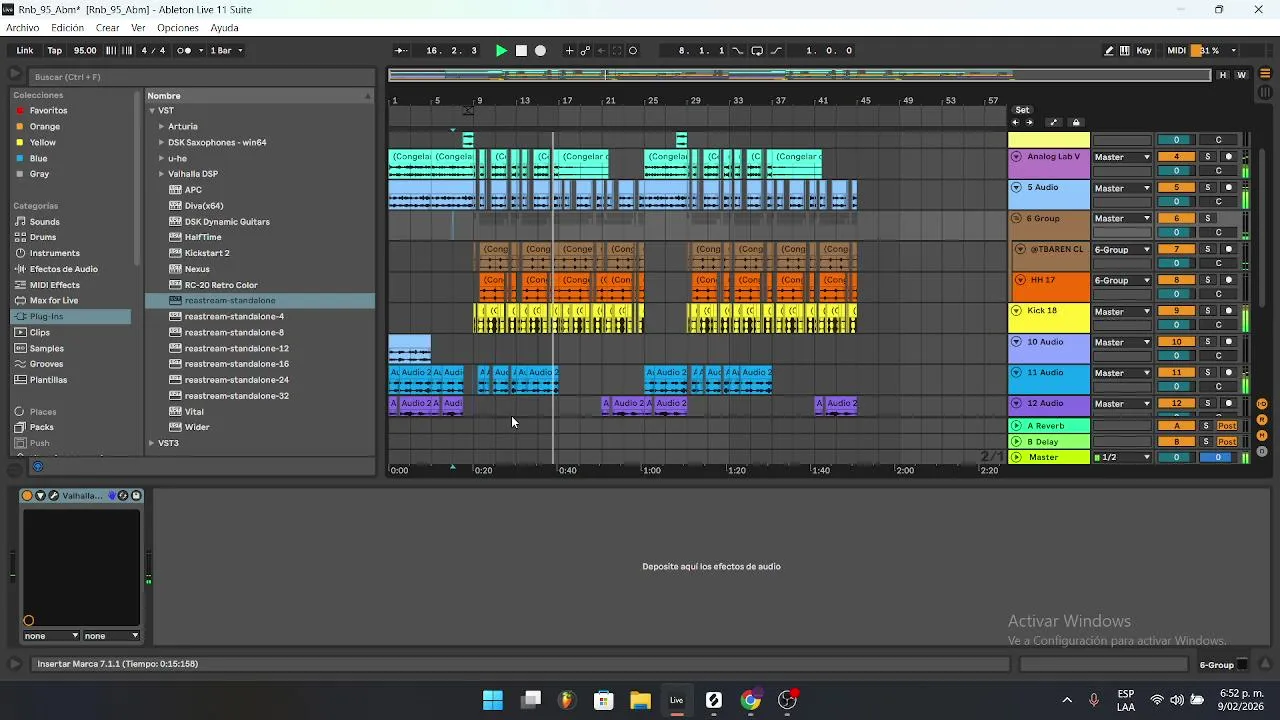Open the Archivo menu
The height and width of the screenshot is (720, 1280).
click(x=22, y=28)
